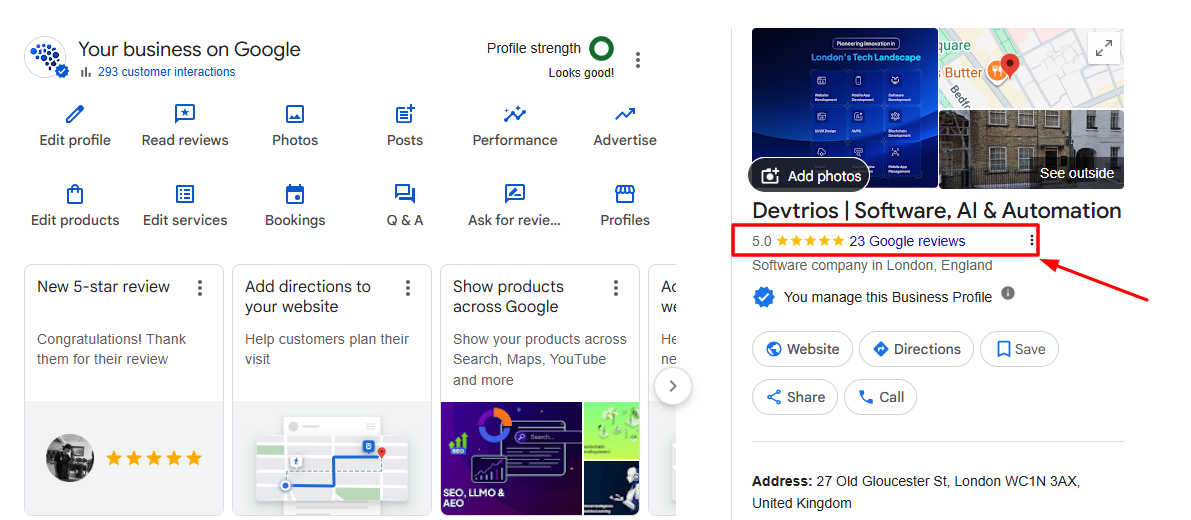Click the red map pin

tap(1009, 67)
